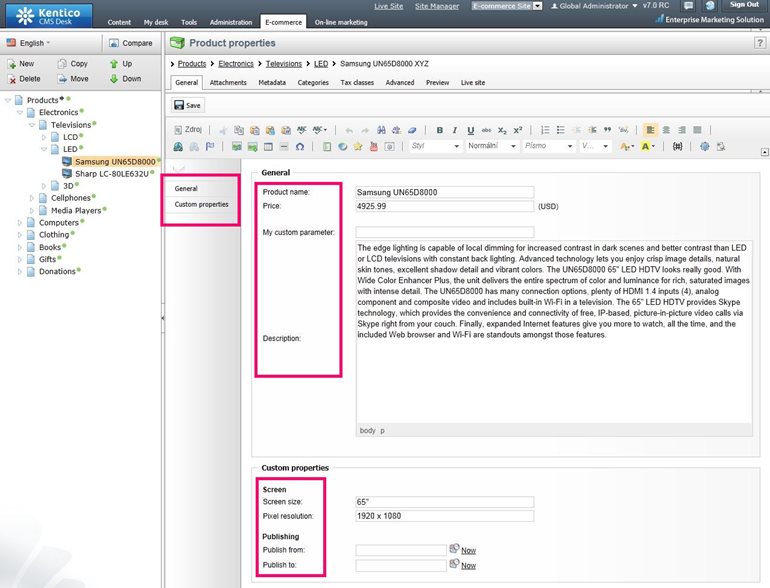The image size is (770, 588).
Task: Insert a bulleted list
Action: (x=561, y=130)
